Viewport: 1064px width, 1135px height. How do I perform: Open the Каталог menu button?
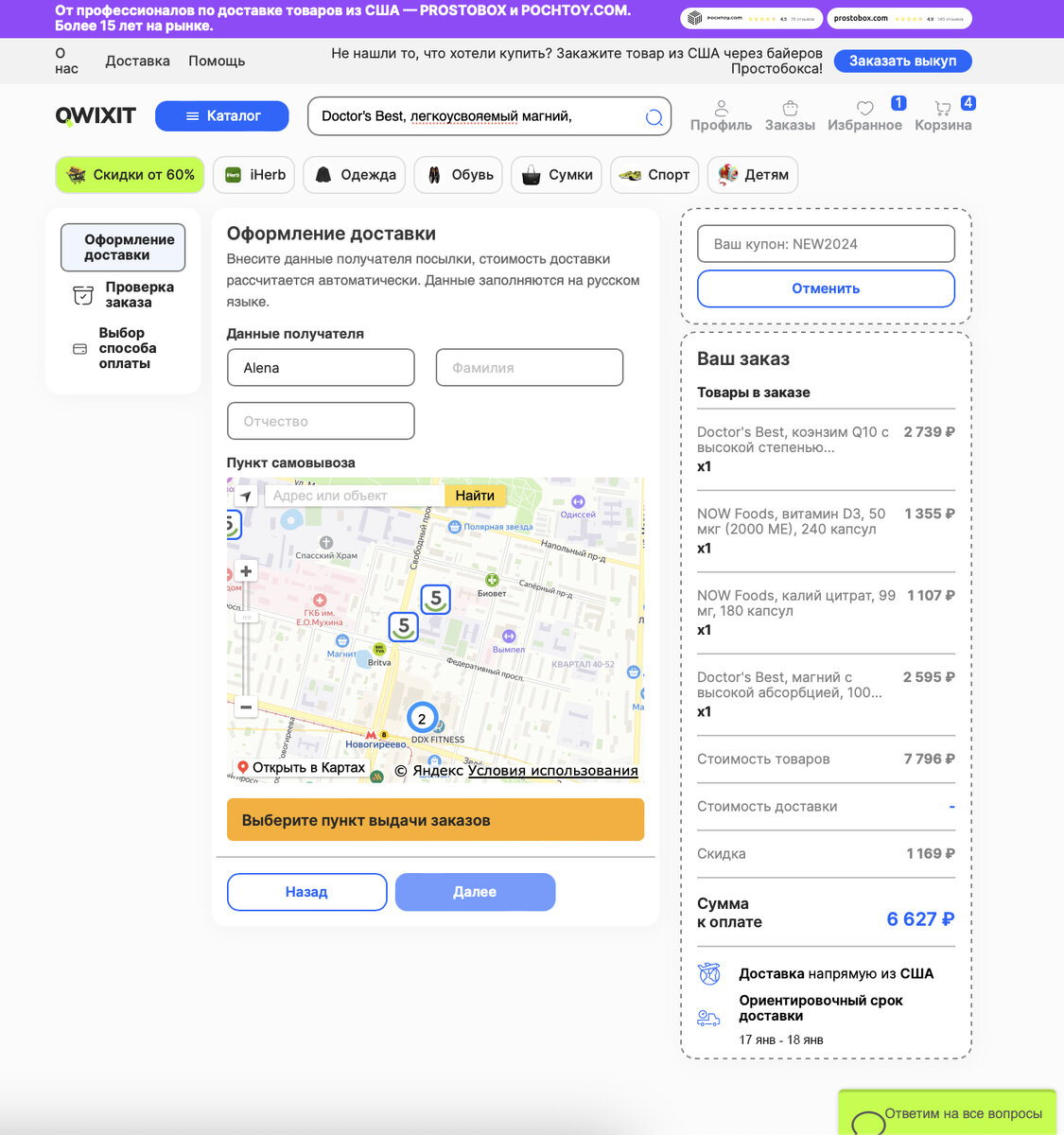222,115
